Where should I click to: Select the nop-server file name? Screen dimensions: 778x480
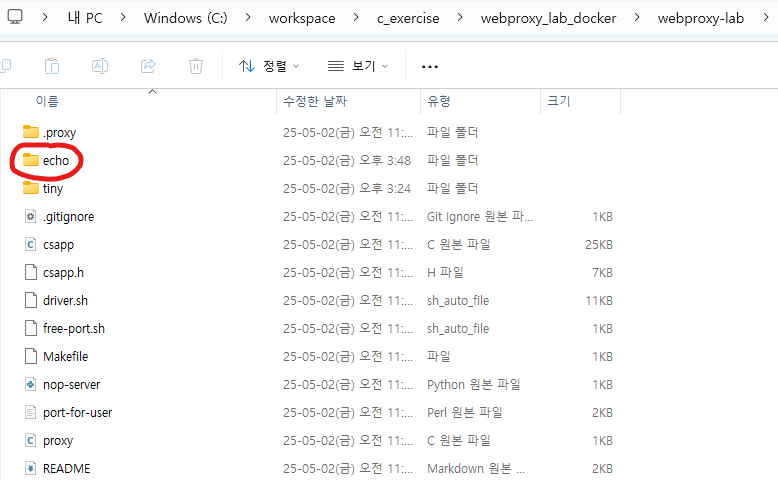click(71, 385)
